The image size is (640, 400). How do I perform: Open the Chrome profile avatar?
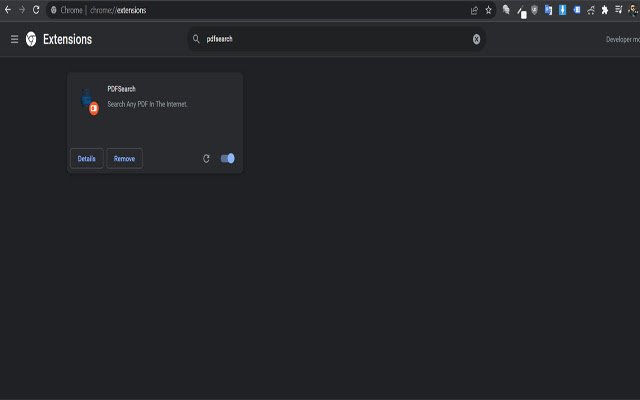tap(633, 10)
